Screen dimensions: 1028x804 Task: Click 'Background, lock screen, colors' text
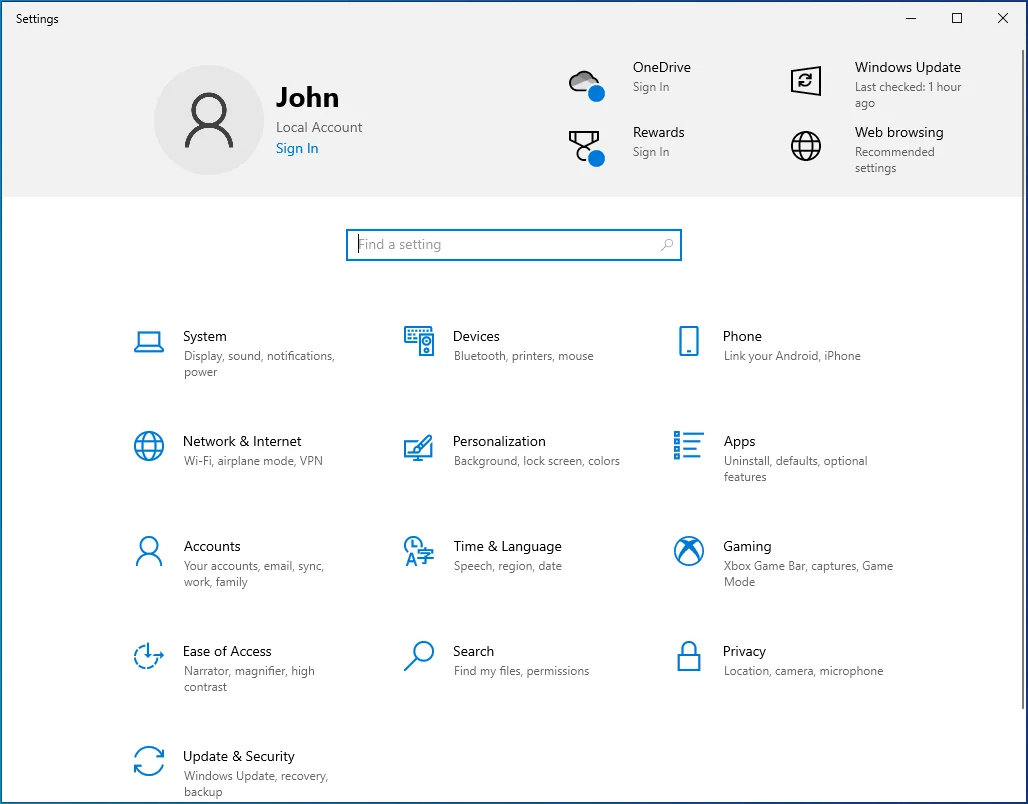point(536,460)
